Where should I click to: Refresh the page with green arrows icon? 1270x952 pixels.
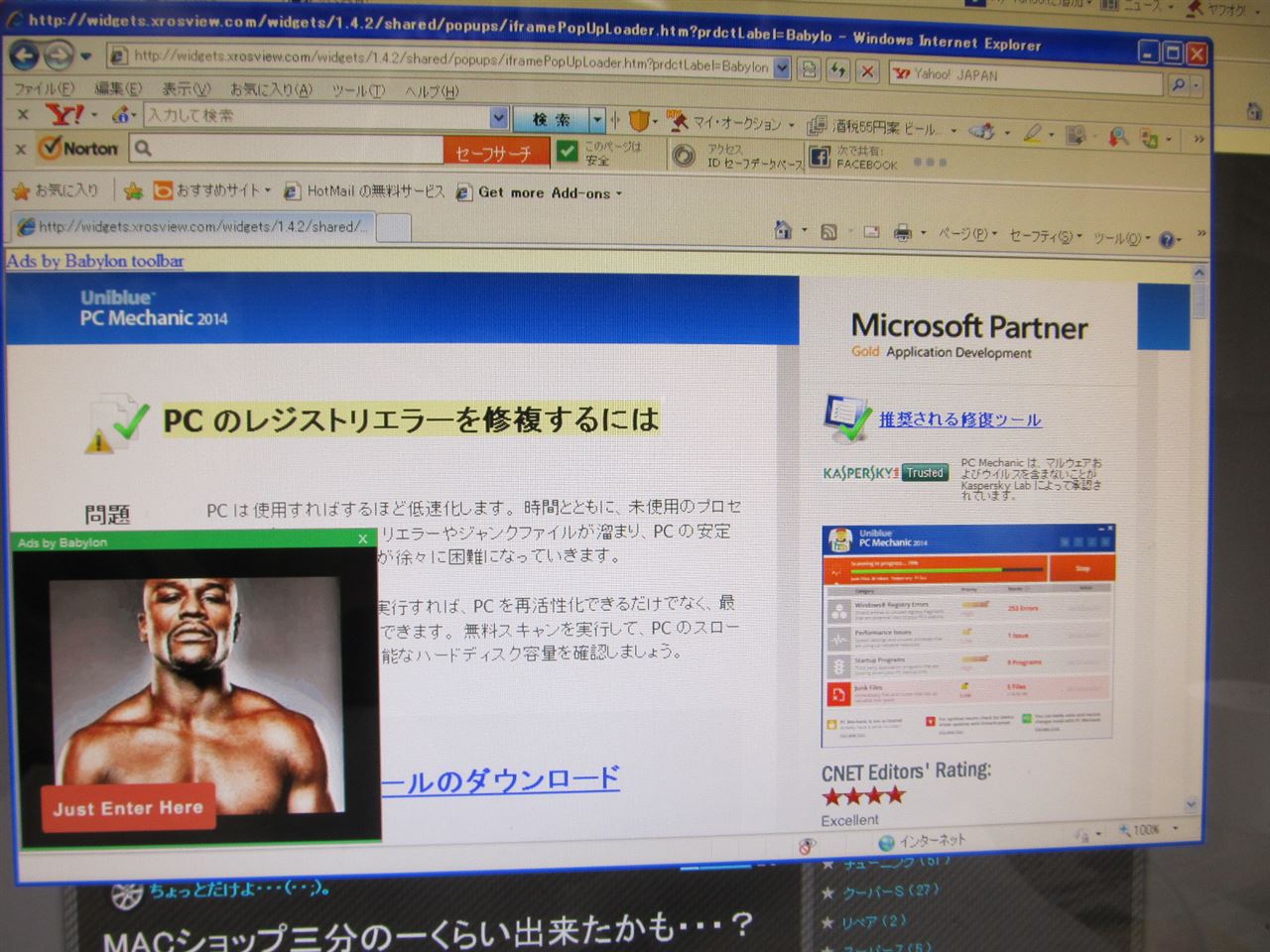click(838, 70)
